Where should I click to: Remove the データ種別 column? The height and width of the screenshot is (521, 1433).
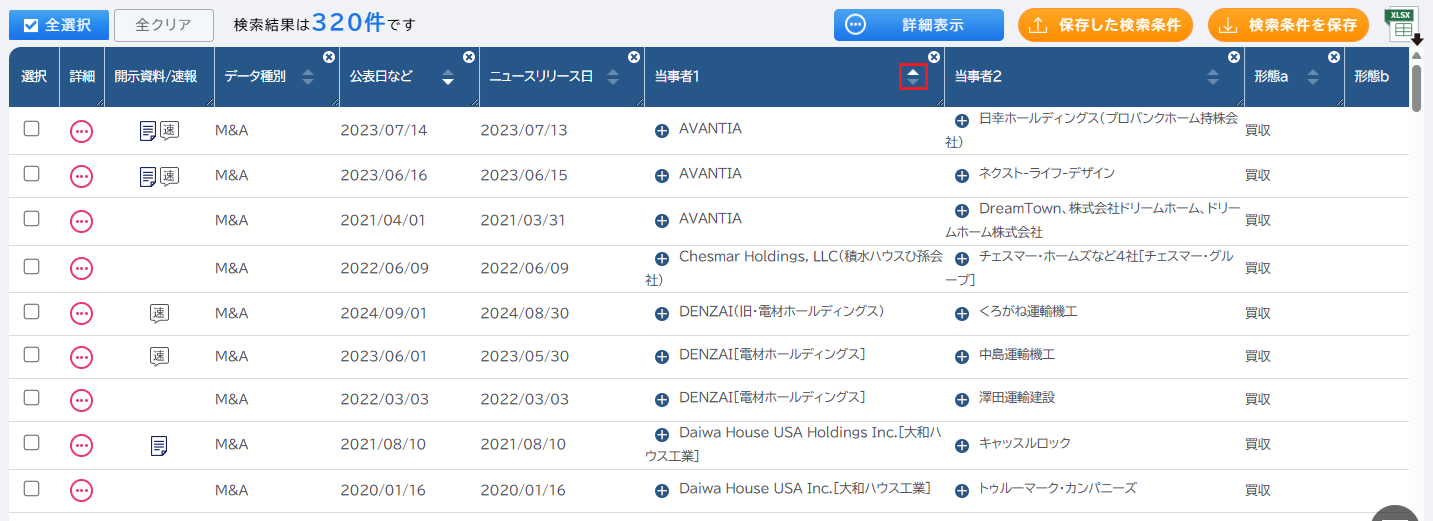(329, 57)
